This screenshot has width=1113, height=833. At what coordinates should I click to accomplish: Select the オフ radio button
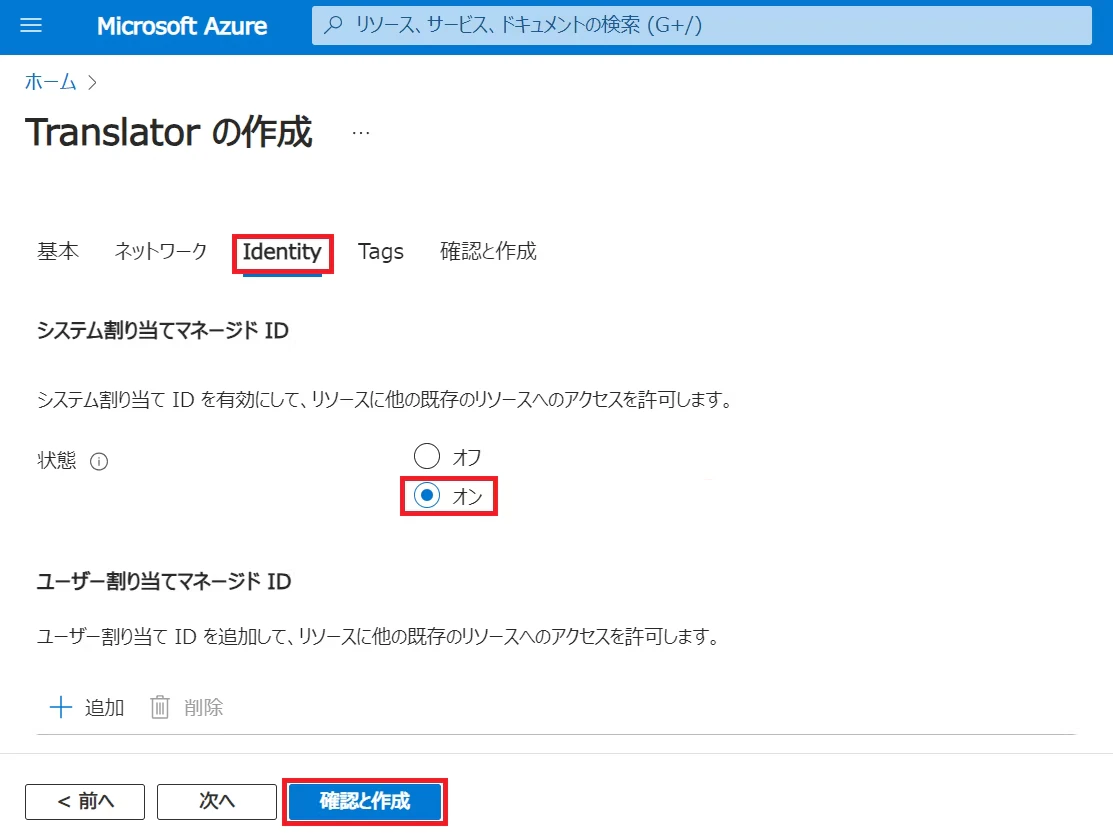point(427,456)
